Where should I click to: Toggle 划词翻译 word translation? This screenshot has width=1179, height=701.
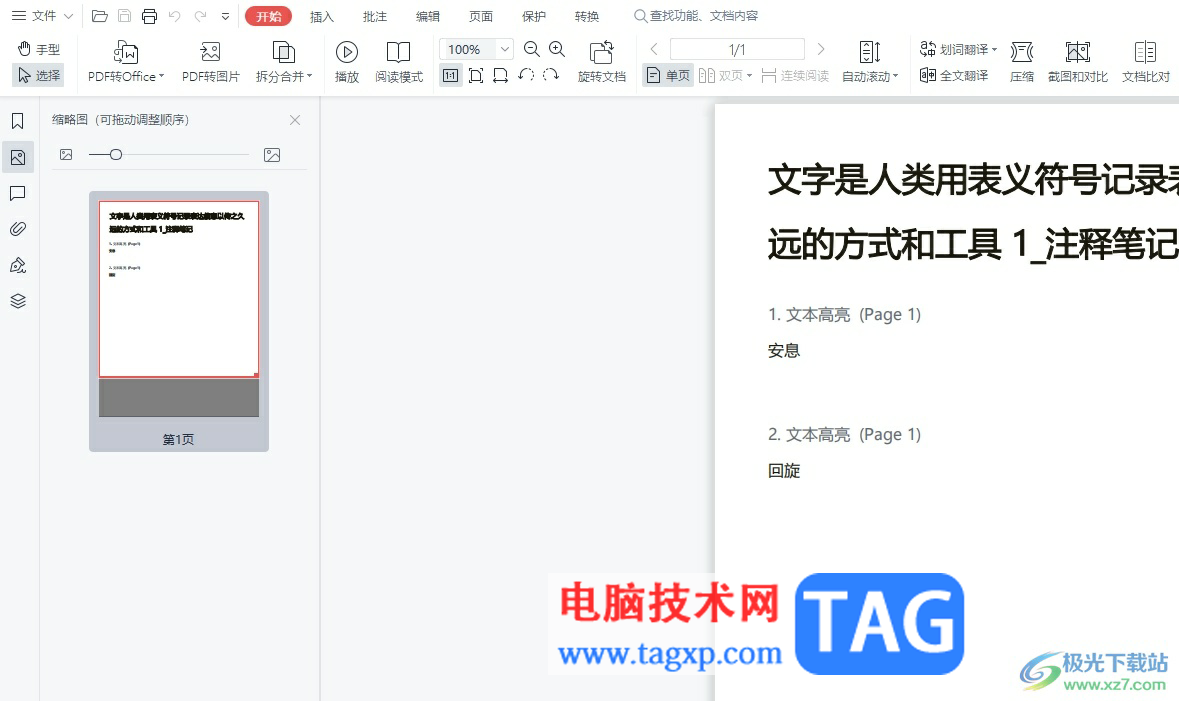953,49
